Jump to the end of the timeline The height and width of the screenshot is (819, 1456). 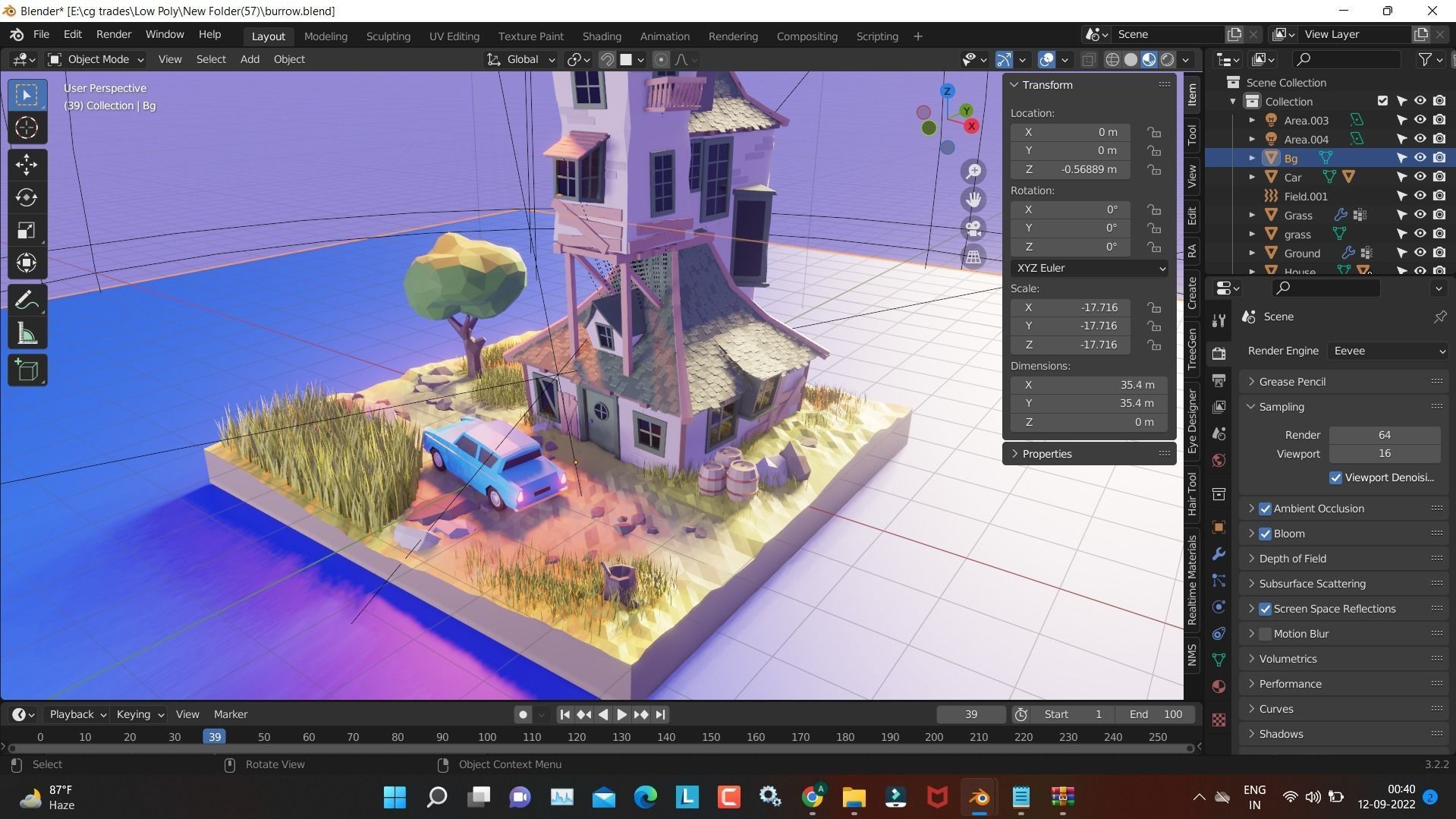[659, 713]
